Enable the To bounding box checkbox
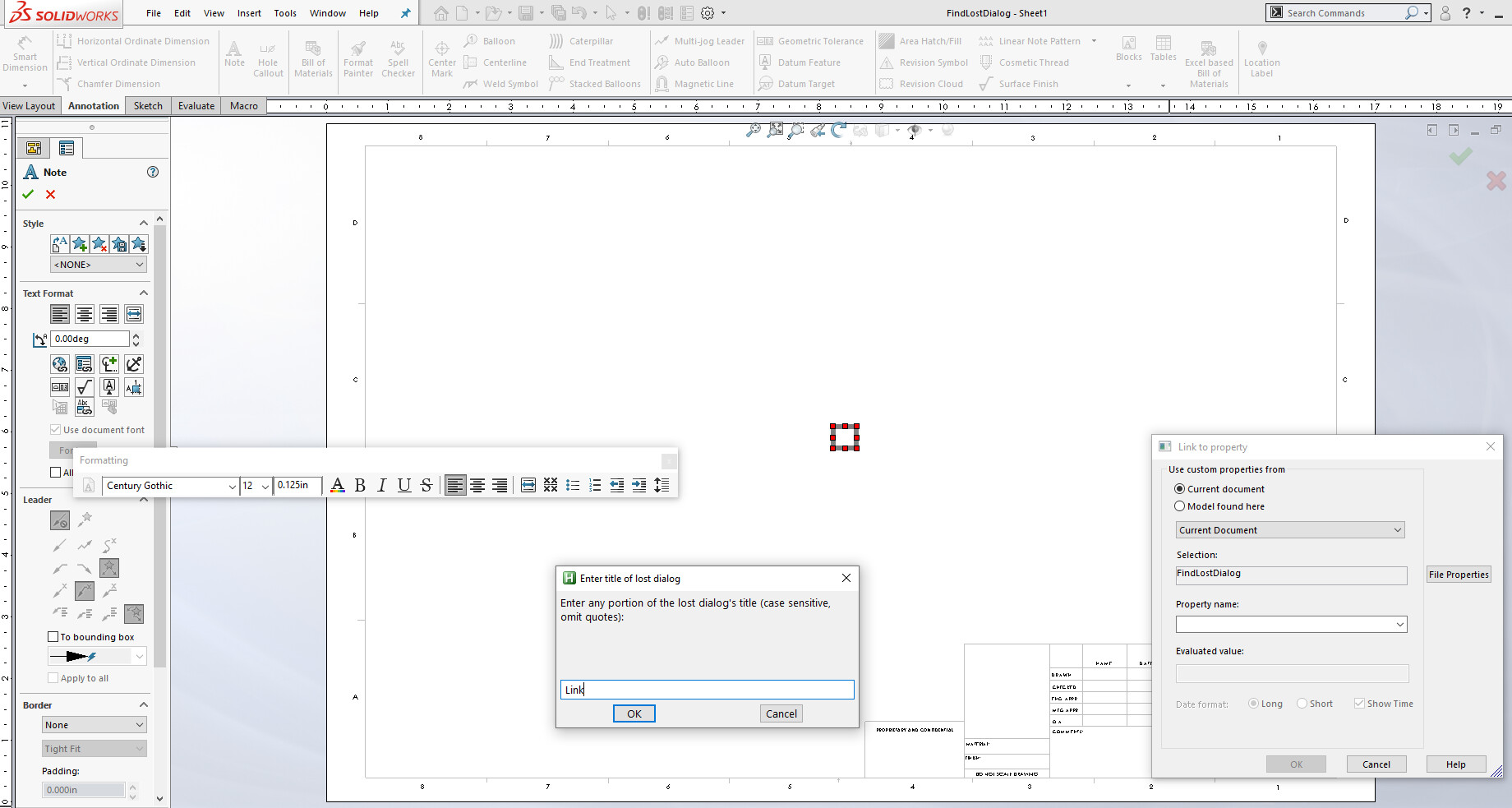The image size is (1512, 808). 53,637
